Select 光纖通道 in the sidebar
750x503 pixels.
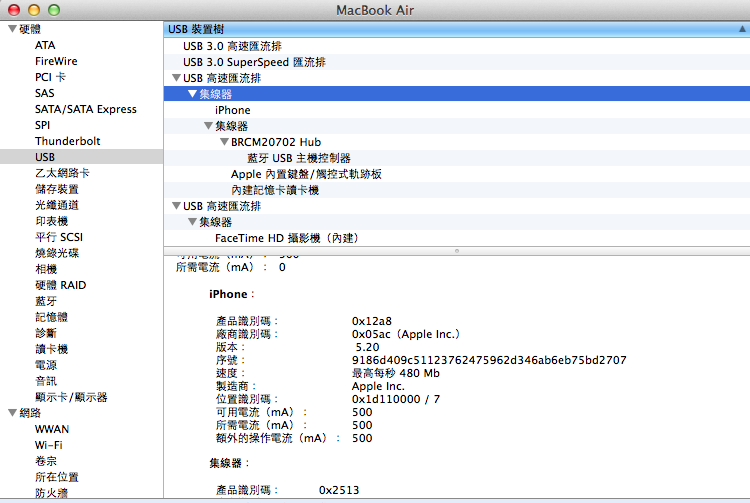click(56, 205)
